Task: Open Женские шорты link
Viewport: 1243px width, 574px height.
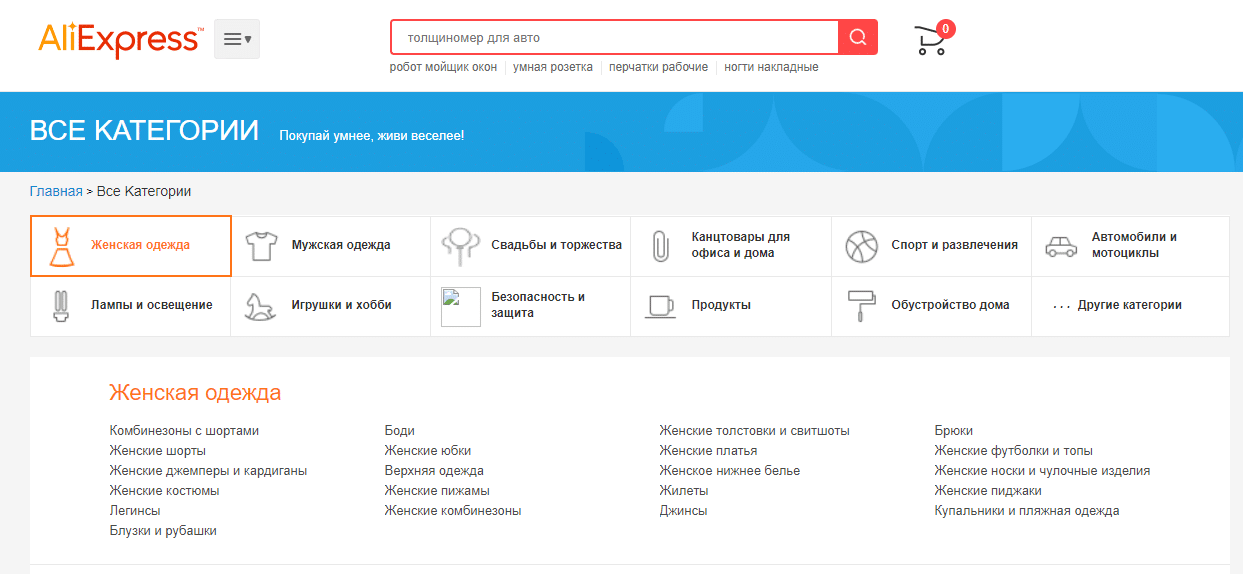Action: [158, 451]
